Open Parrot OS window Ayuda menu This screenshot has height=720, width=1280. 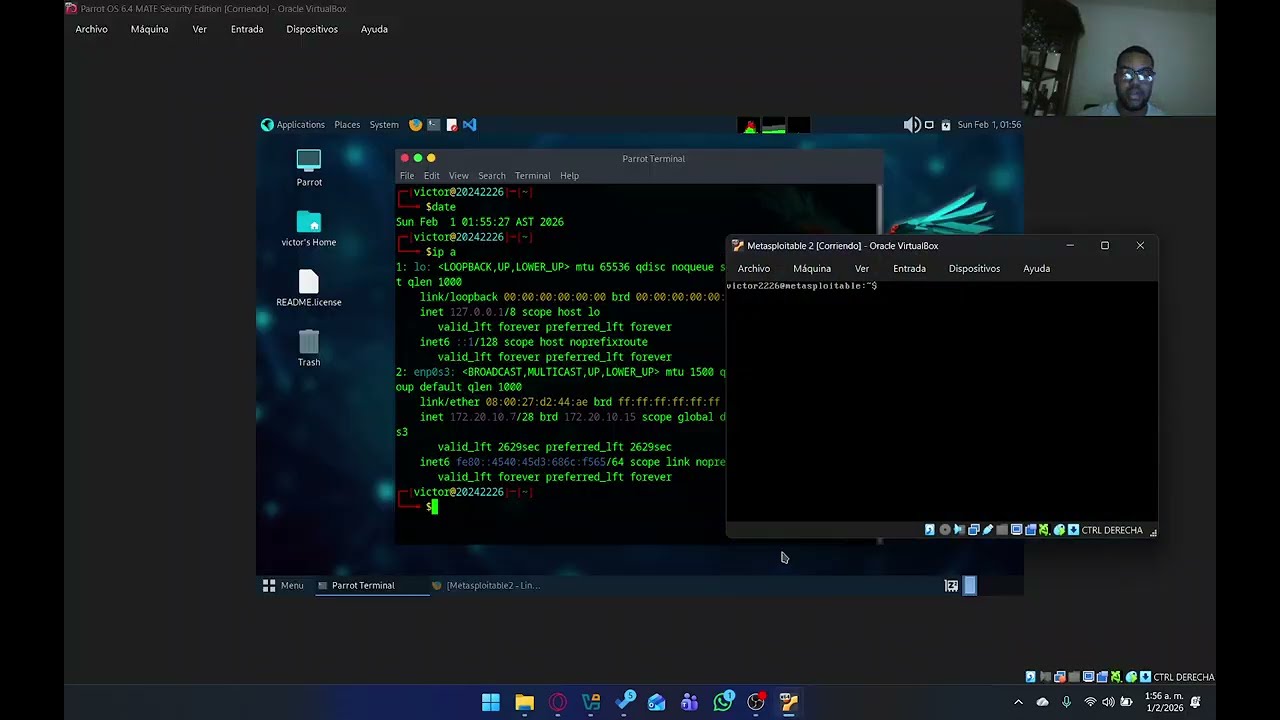[374, 29]
